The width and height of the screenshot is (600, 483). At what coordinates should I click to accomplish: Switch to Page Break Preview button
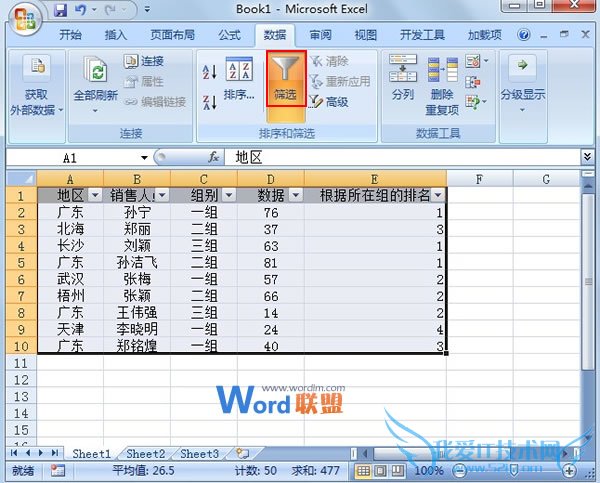[x=397, y=471]
